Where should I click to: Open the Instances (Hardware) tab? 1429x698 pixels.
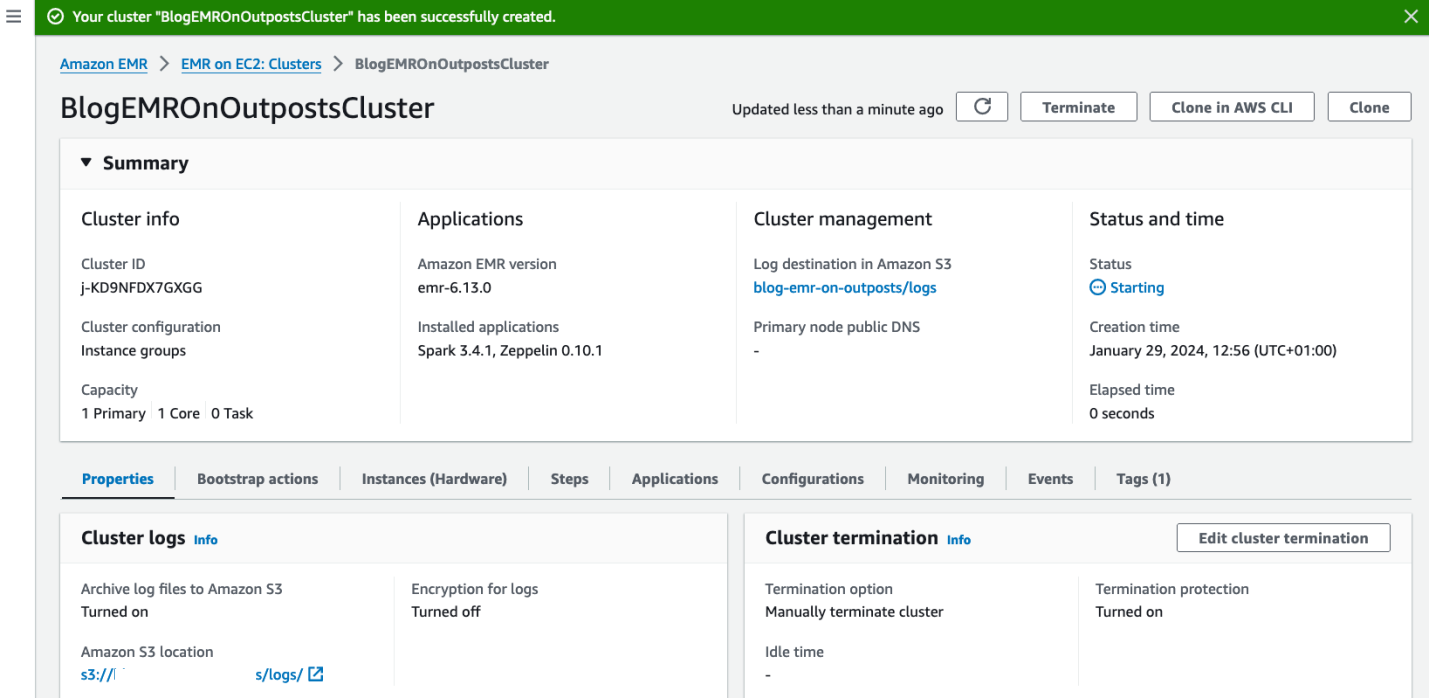click(434, 478)
